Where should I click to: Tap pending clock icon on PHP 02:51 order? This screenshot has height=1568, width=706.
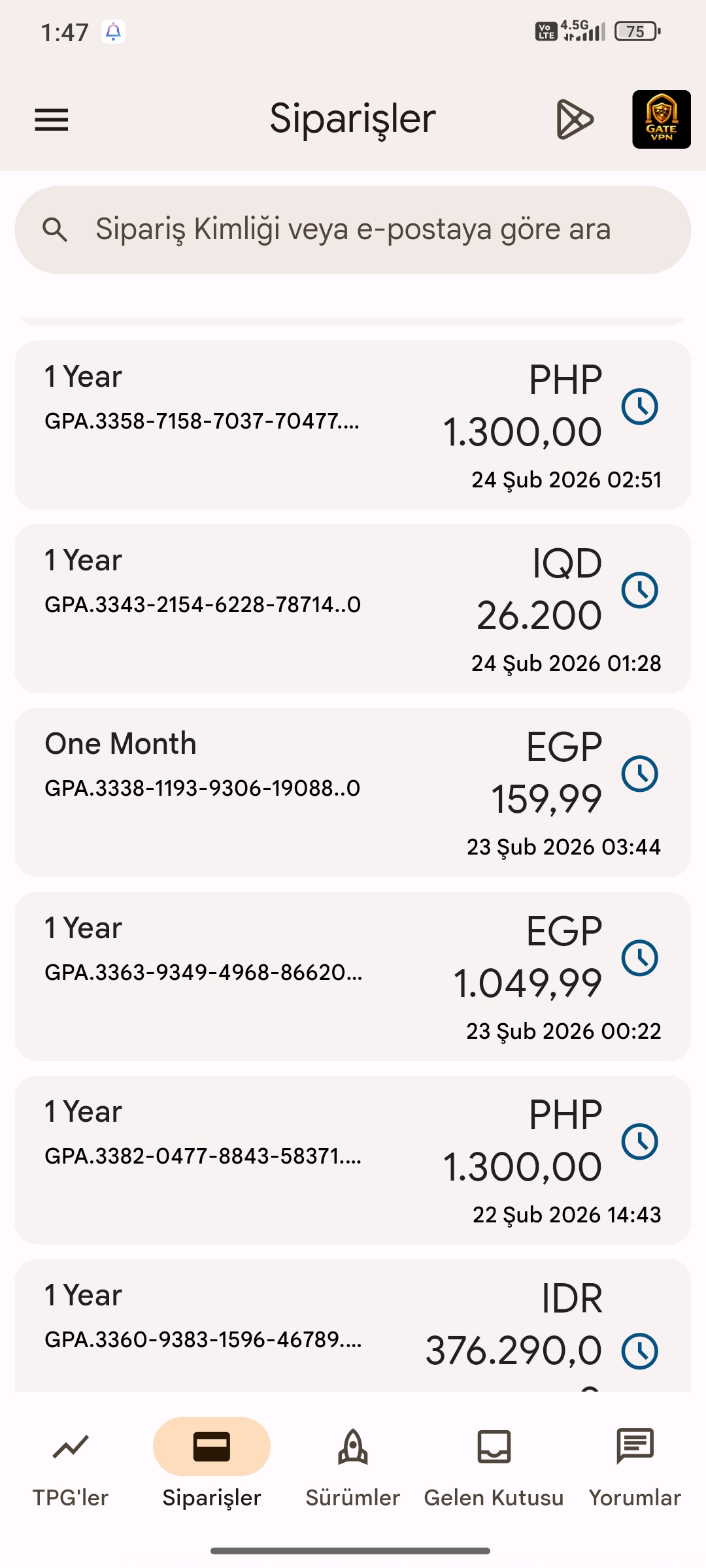click(x=639, y=406)
